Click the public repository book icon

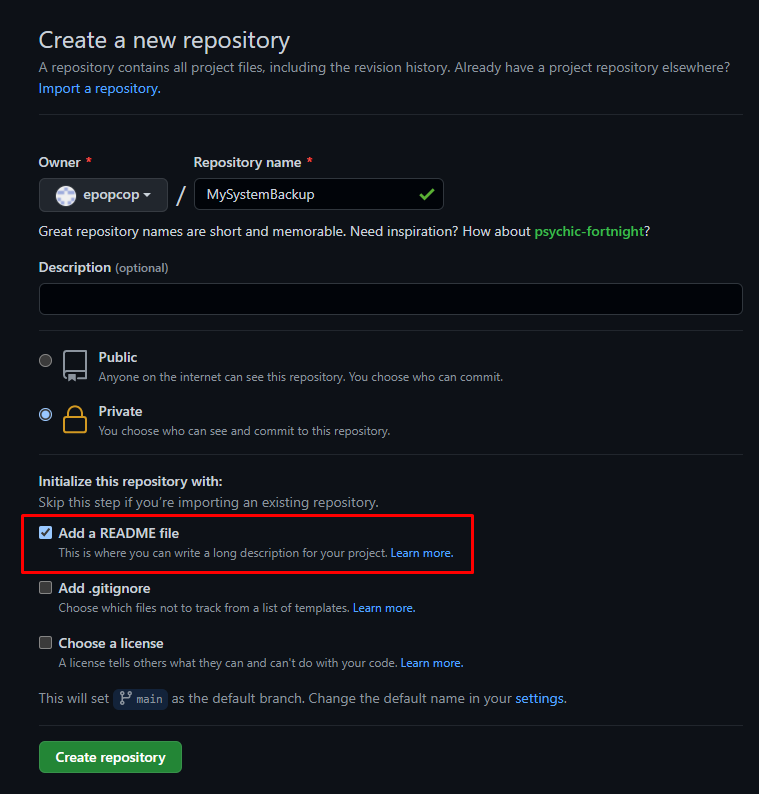(x=75, y=365)
